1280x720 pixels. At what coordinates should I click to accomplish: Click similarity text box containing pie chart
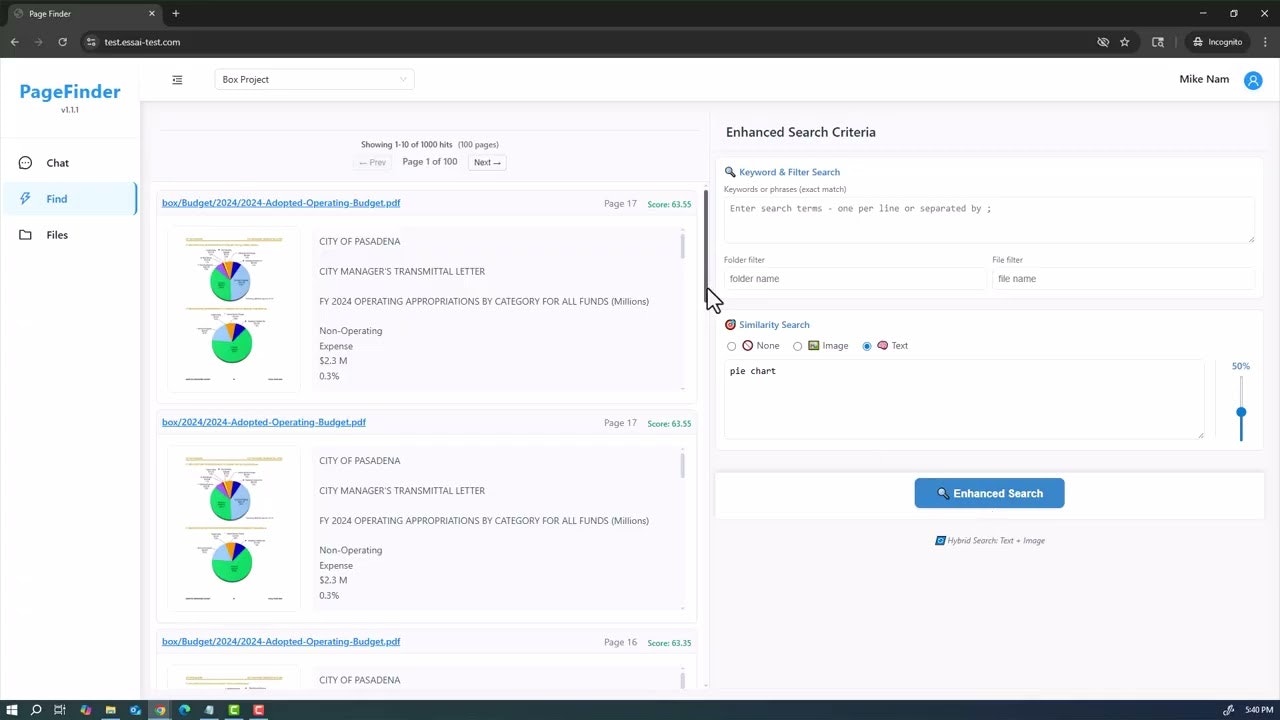[x=964, y=399]
